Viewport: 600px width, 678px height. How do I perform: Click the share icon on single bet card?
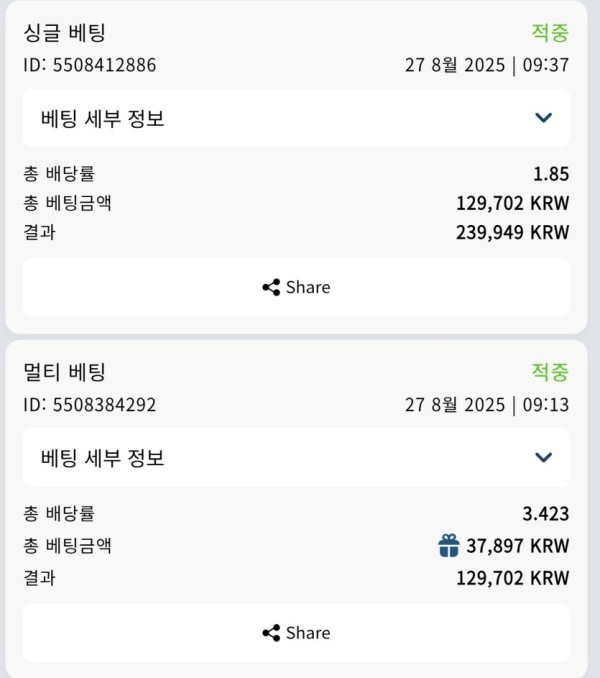(271, 288)
